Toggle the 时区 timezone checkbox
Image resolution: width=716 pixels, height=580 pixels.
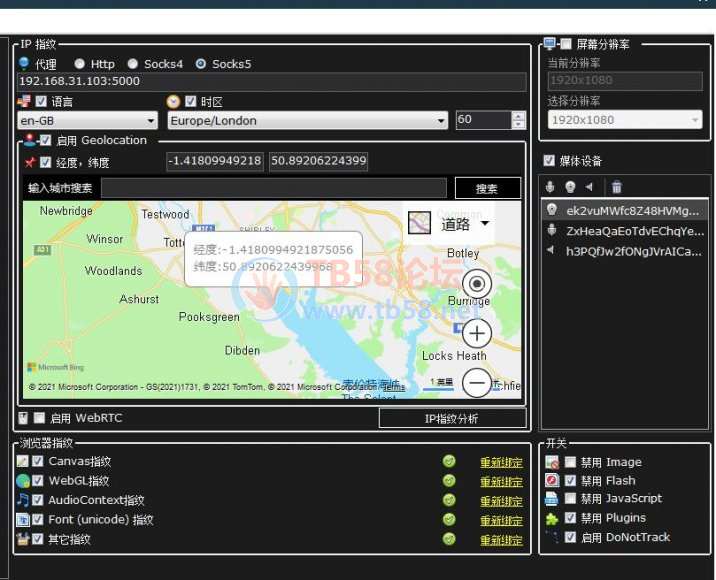[x=191, y=101]
